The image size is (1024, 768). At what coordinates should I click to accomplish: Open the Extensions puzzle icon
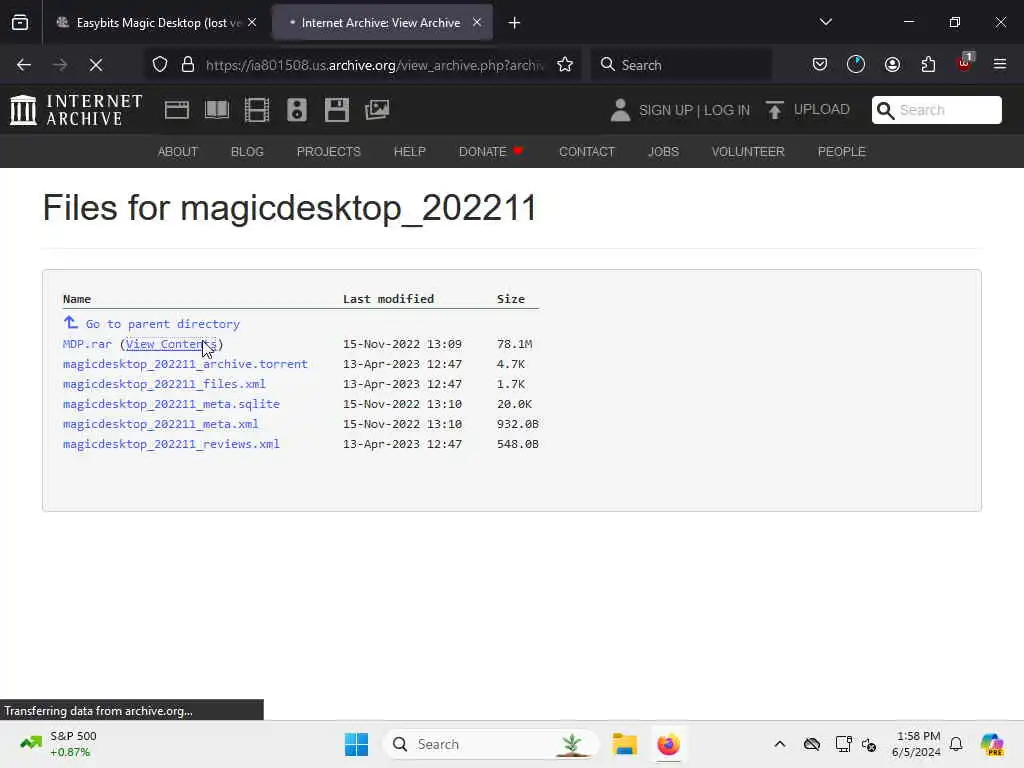coord(928,65)
